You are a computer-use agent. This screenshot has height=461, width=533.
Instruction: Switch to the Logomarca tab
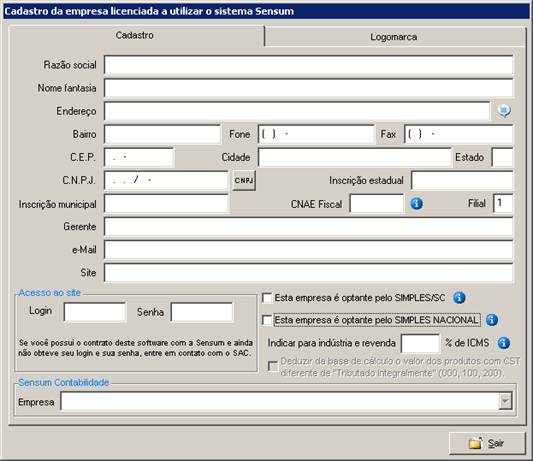(394, 37)
